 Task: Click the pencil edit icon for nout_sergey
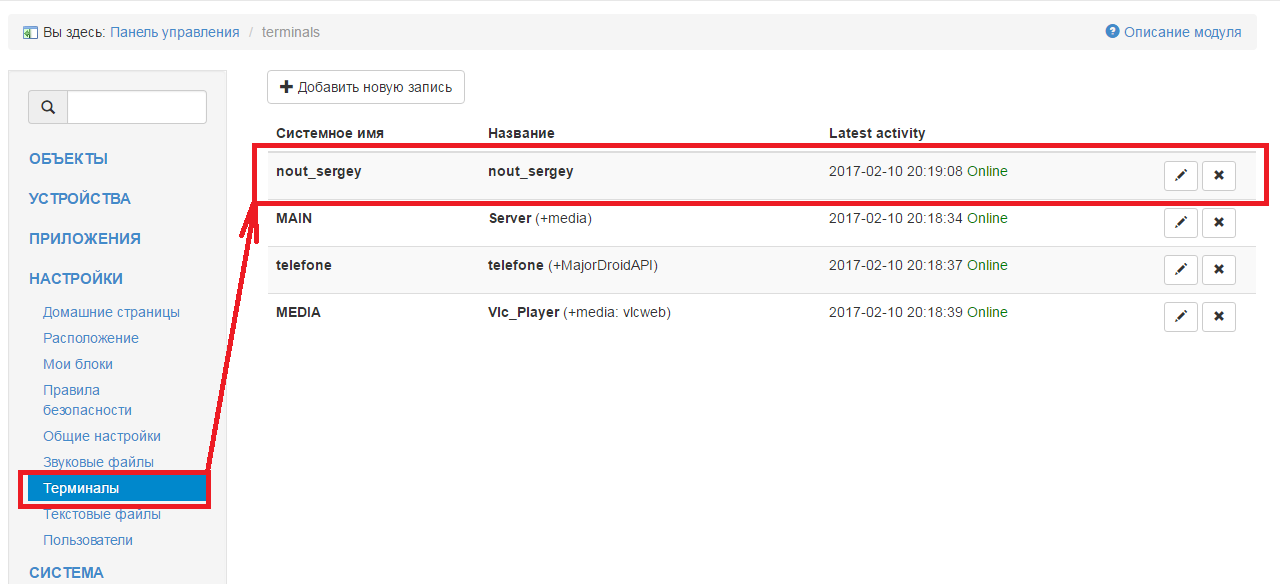(x=1181, y=176)
